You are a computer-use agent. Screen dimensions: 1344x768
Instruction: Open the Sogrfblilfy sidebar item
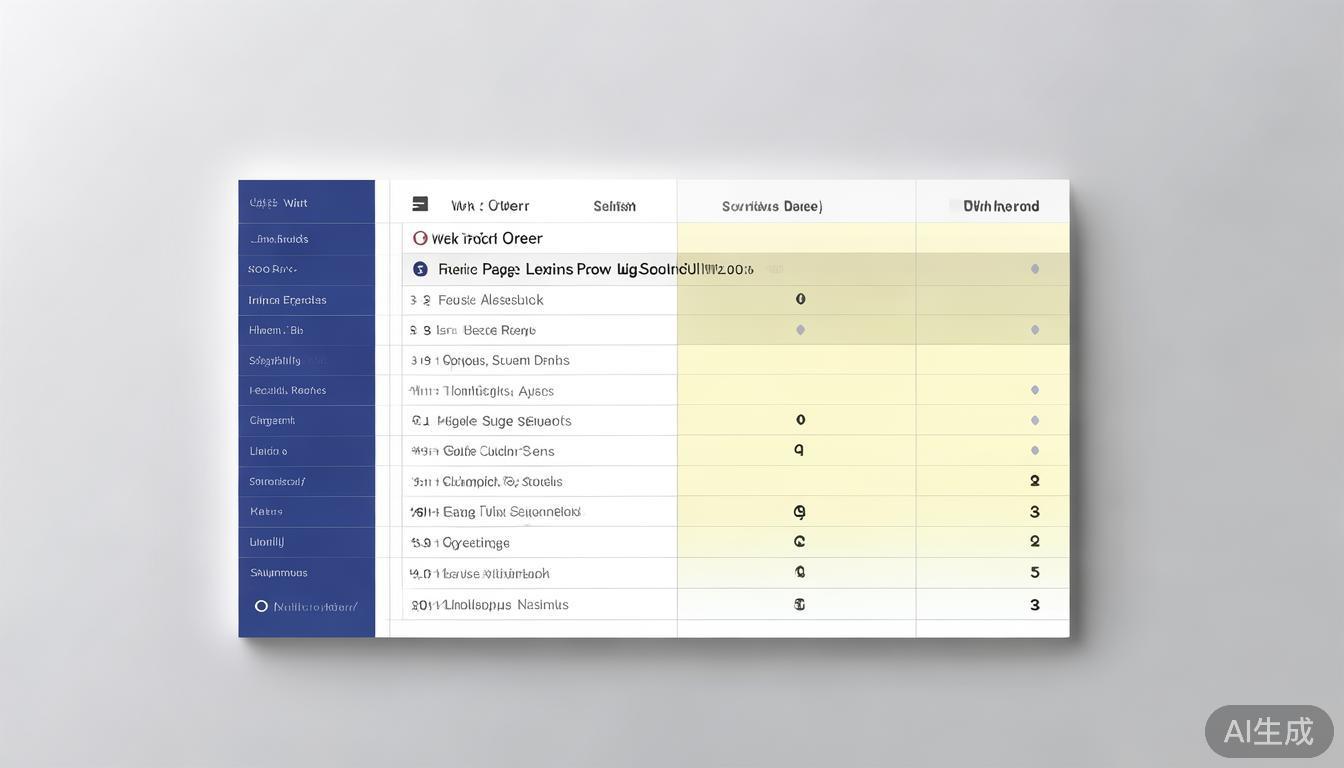point(275,360)
